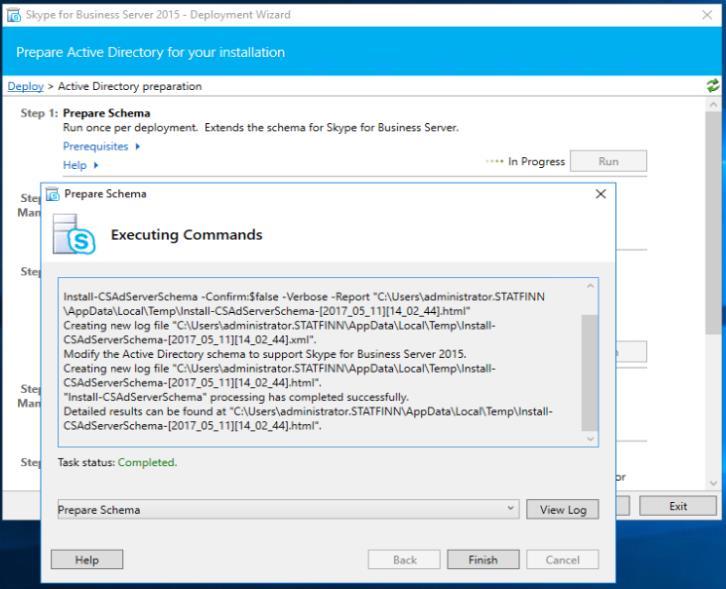The image size is (726, 589).
Task: Click the "processing has completed successfully" log line
Action: [x=236, y=397]
